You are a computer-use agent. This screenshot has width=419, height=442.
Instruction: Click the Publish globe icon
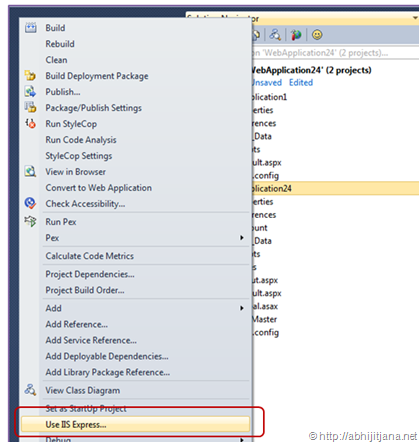30,91
